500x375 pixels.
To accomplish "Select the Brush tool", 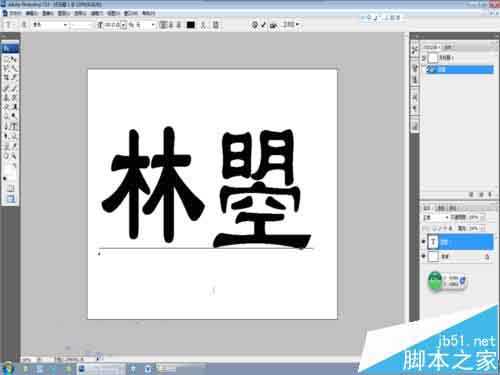I will (x=14, y=88).
